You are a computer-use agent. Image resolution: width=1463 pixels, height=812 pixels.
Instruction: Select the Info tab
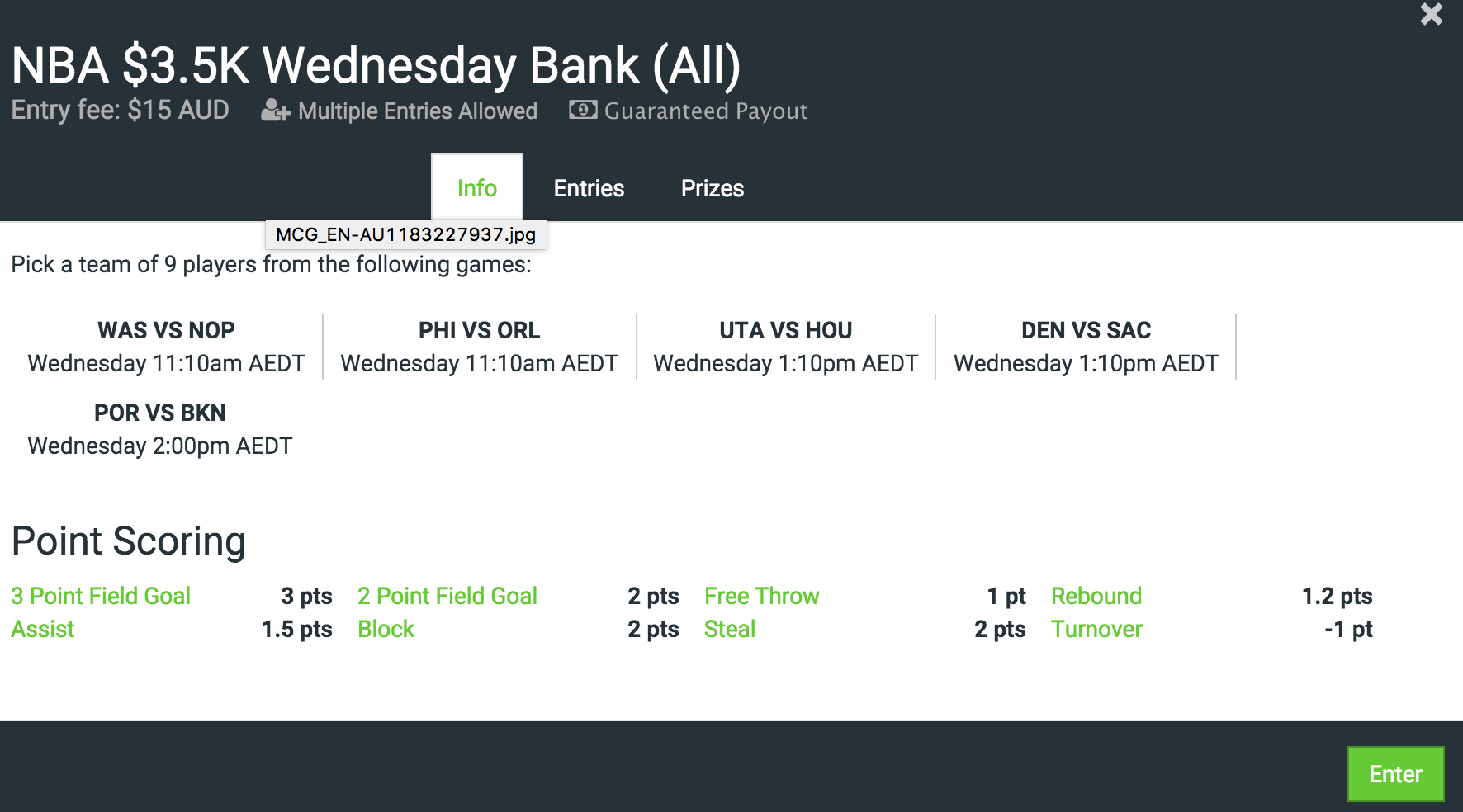(x=477, y=188)
